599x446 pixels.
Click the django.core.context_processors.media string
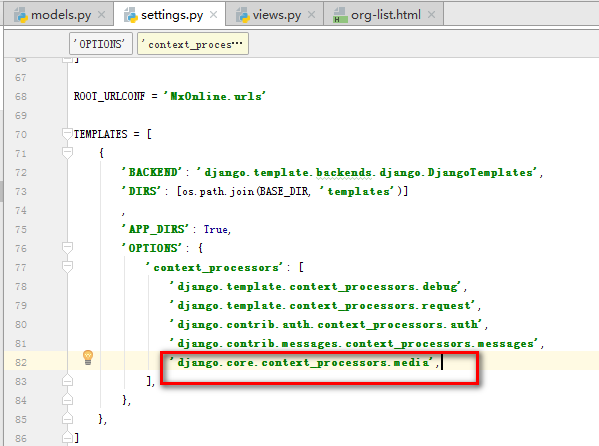click(x=302, y=362)
